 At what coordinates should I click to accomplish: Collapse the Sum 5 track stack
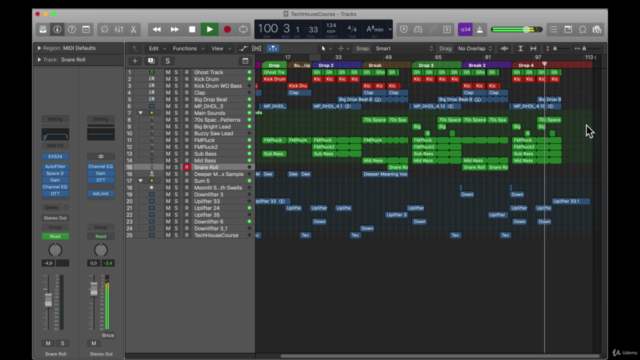(x=140, y=181)
